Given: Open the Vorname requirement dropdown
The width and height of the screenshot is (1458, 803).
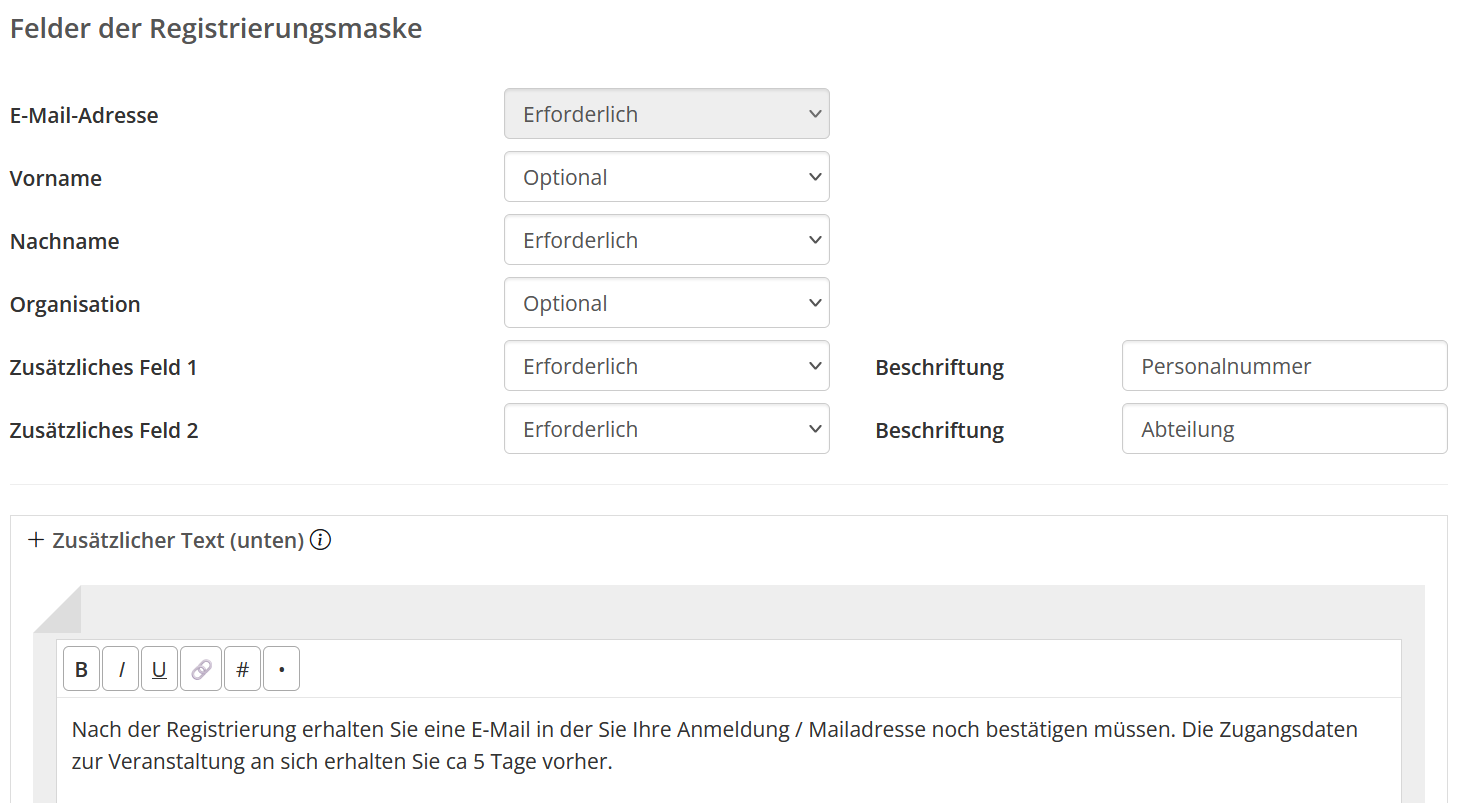Looking at the screenshot, I should coord(666,177).
